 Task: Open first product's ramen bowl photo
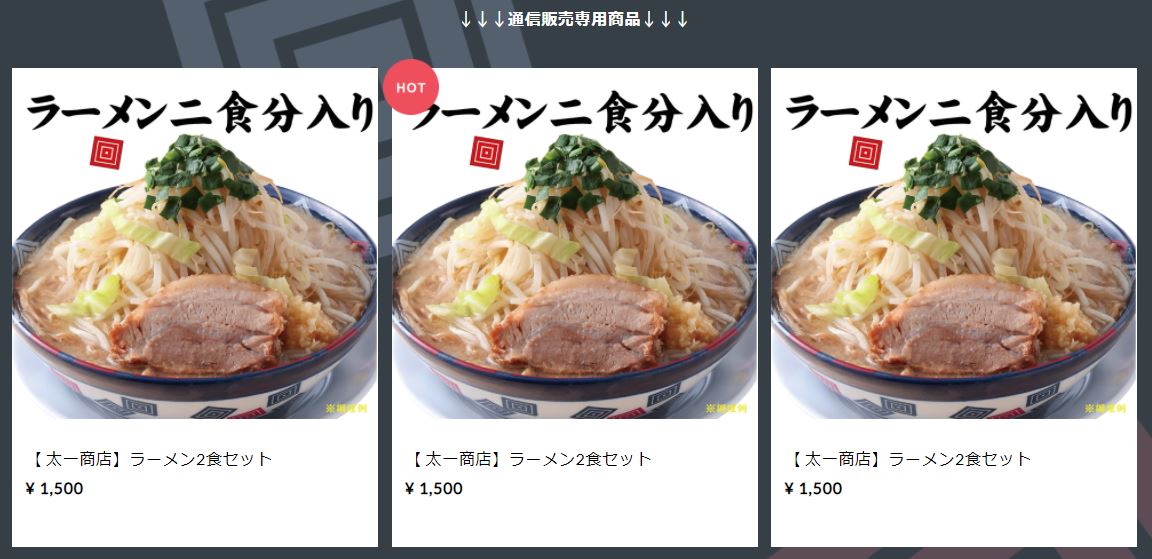pyautogui.click(x=195, y=243)
